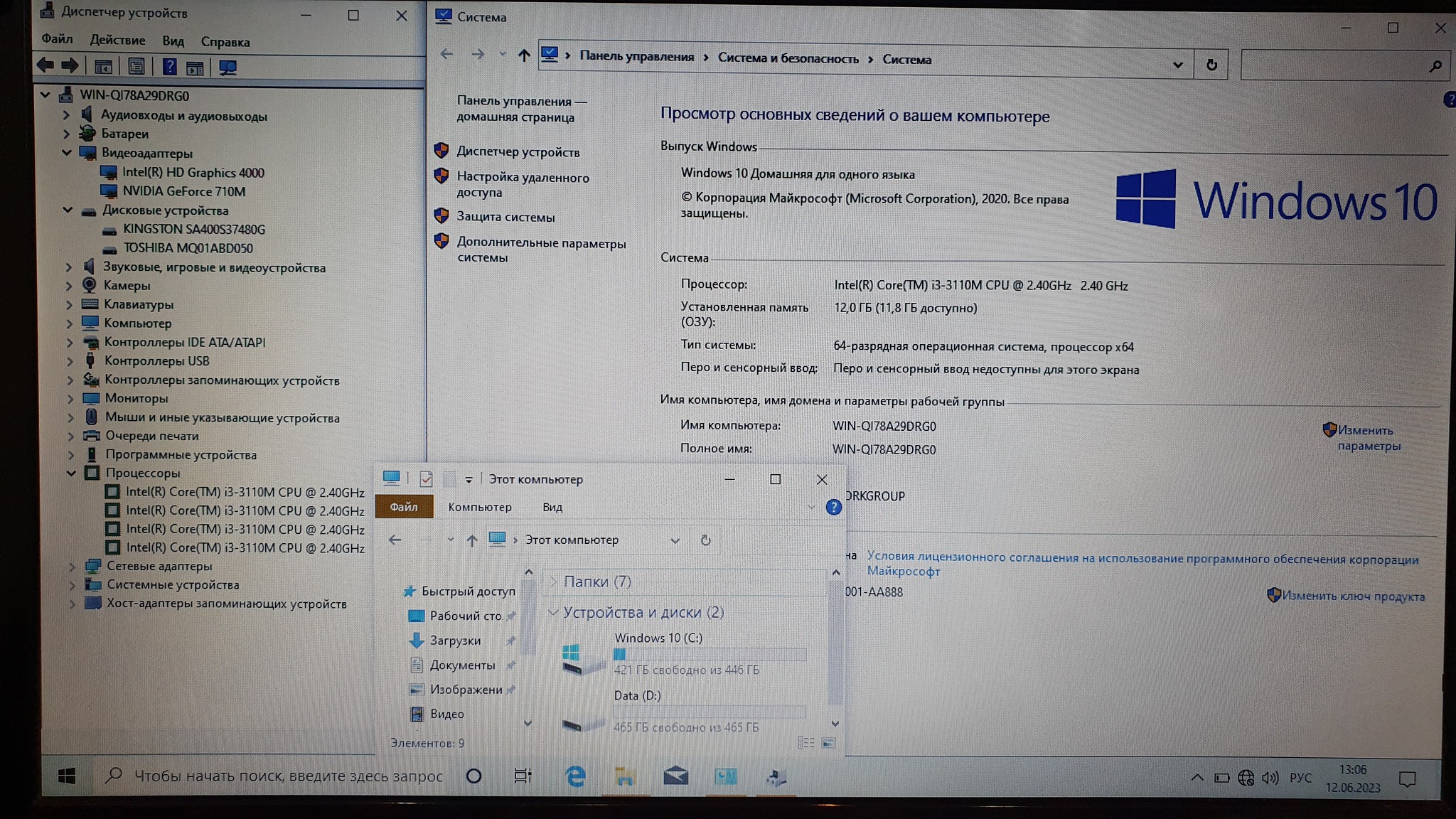This screenshot has height=819, width=1456.
Task: Click the back arrow in Device Manager toolbar
Action: 45,66
